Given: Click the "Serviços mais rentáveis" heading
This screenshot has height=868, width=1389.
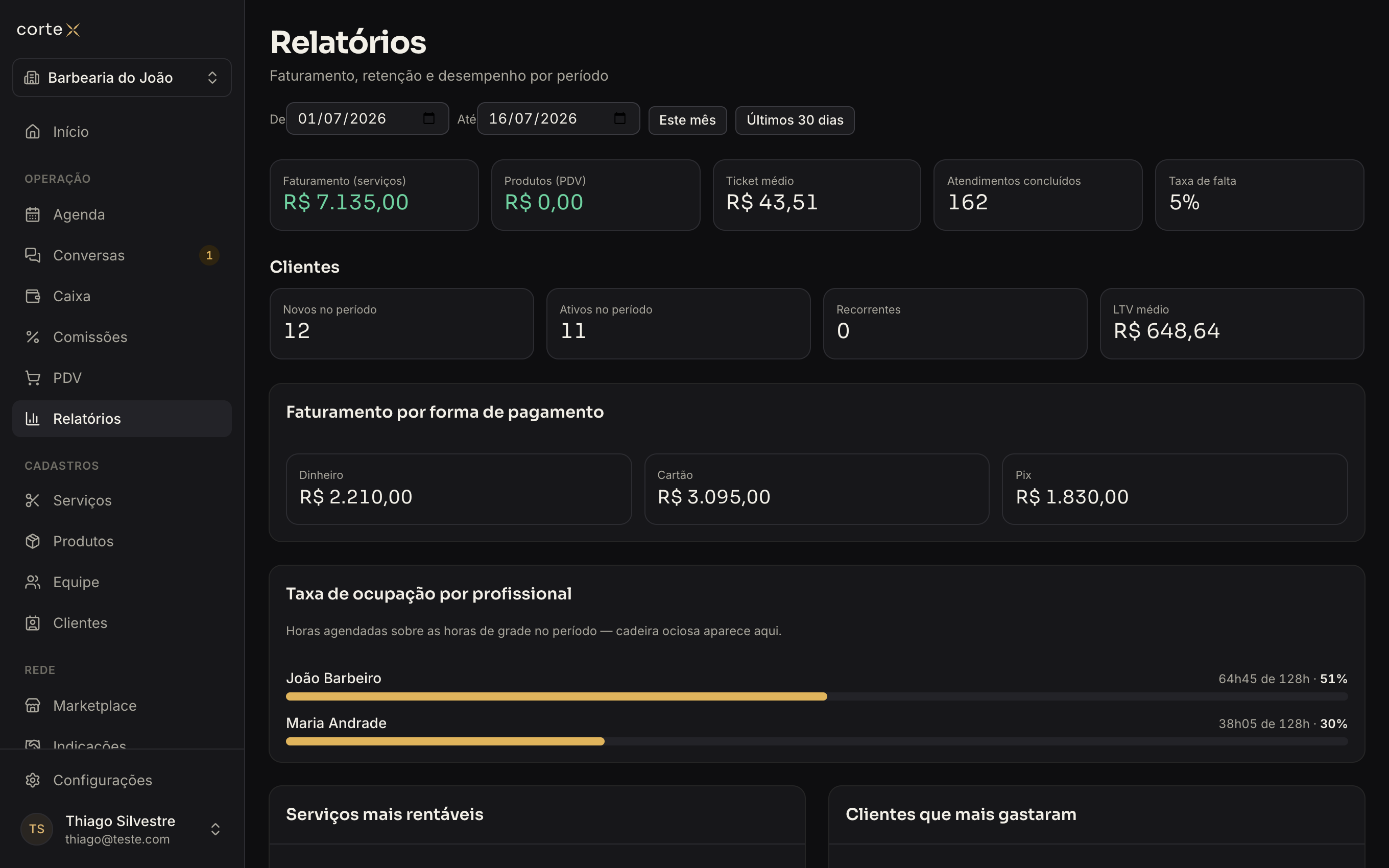Looking at the screenshot, I should point(385,814).
